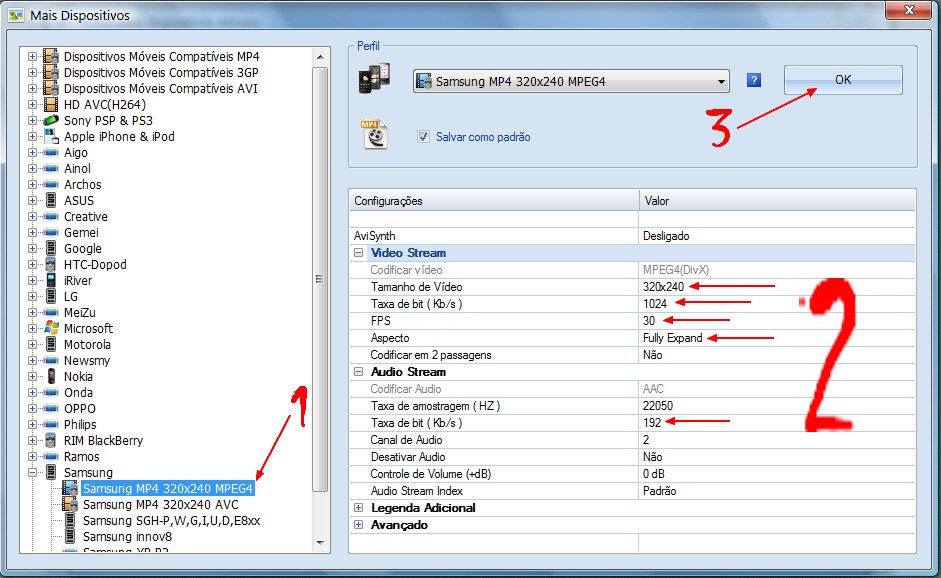
Task: Click the Nokia phone icon
Action: (51, 376)
